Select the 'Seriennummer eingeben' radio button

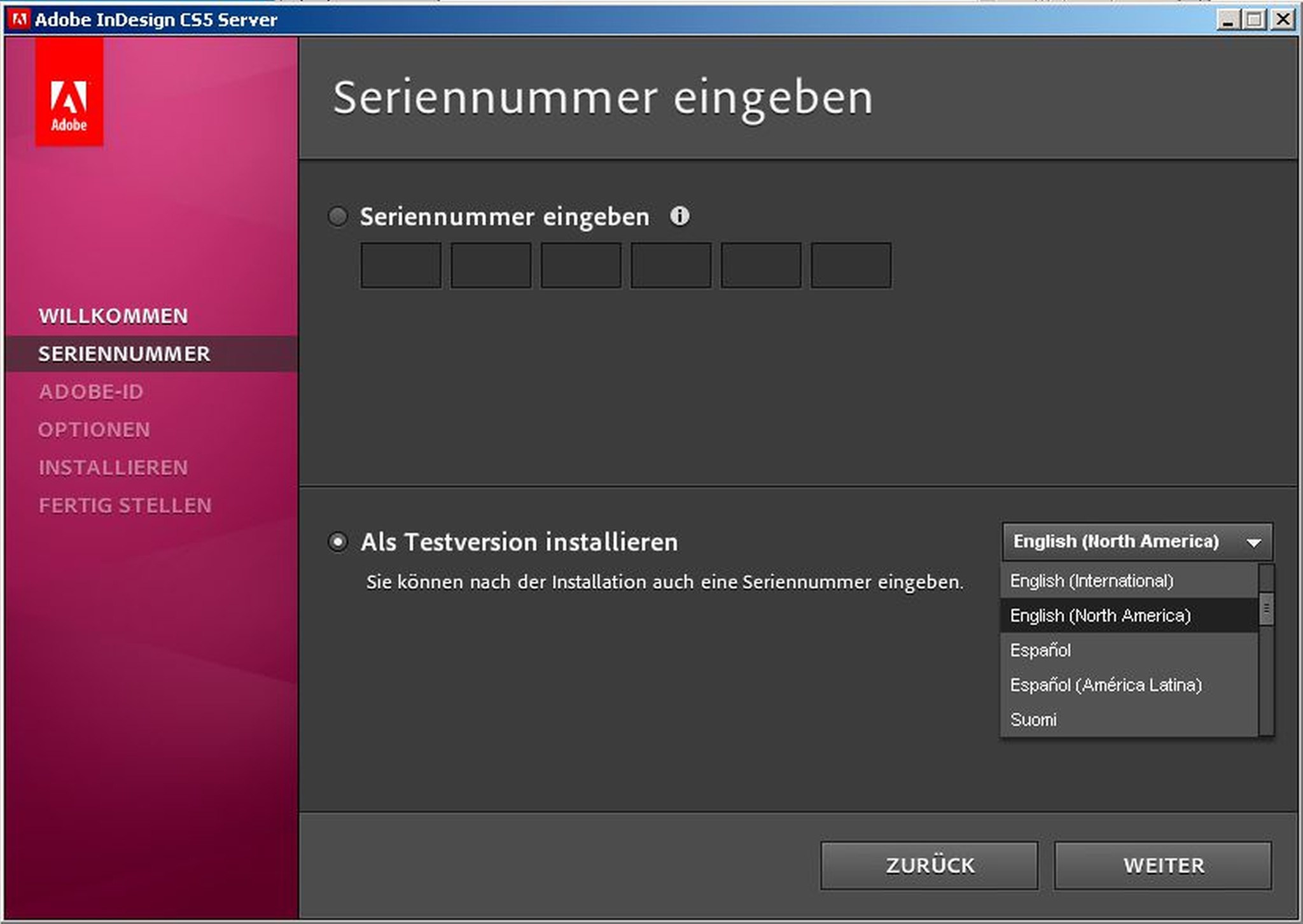click(338, 216)
